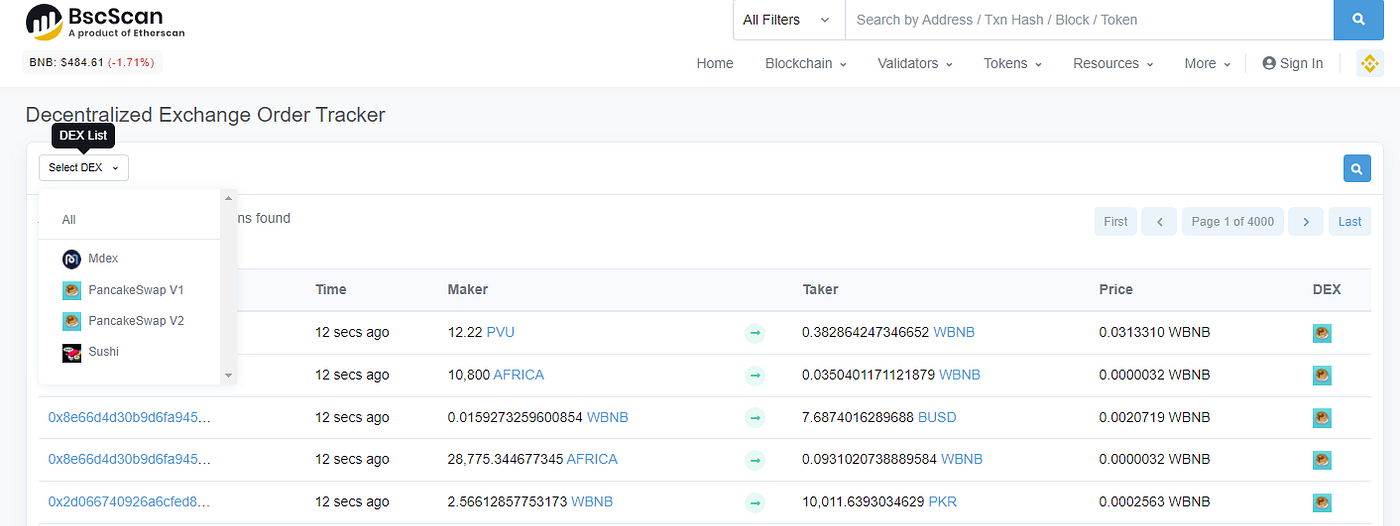Click the BscScan logo
1400x526 pixels.
(105, 21)
